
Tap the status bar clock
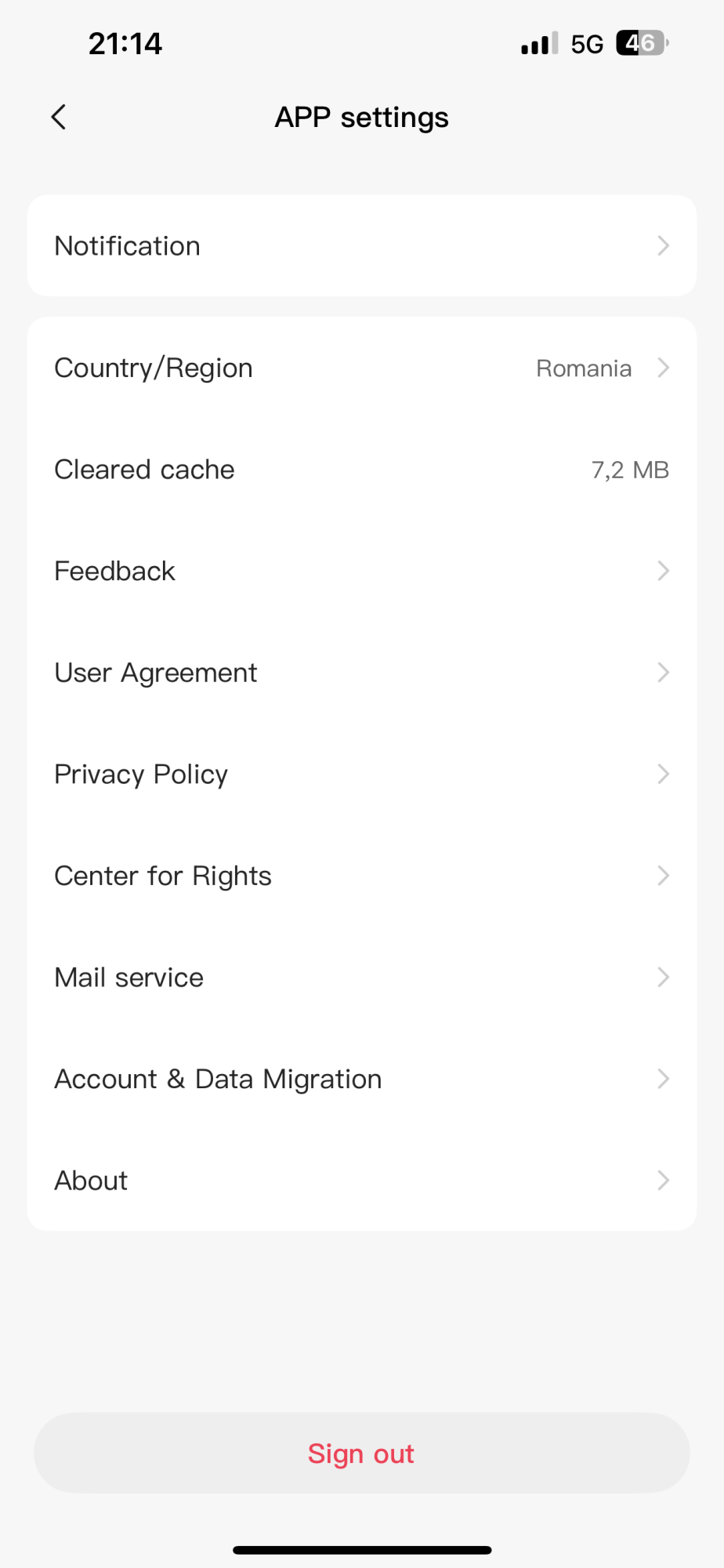pos(125,44)
